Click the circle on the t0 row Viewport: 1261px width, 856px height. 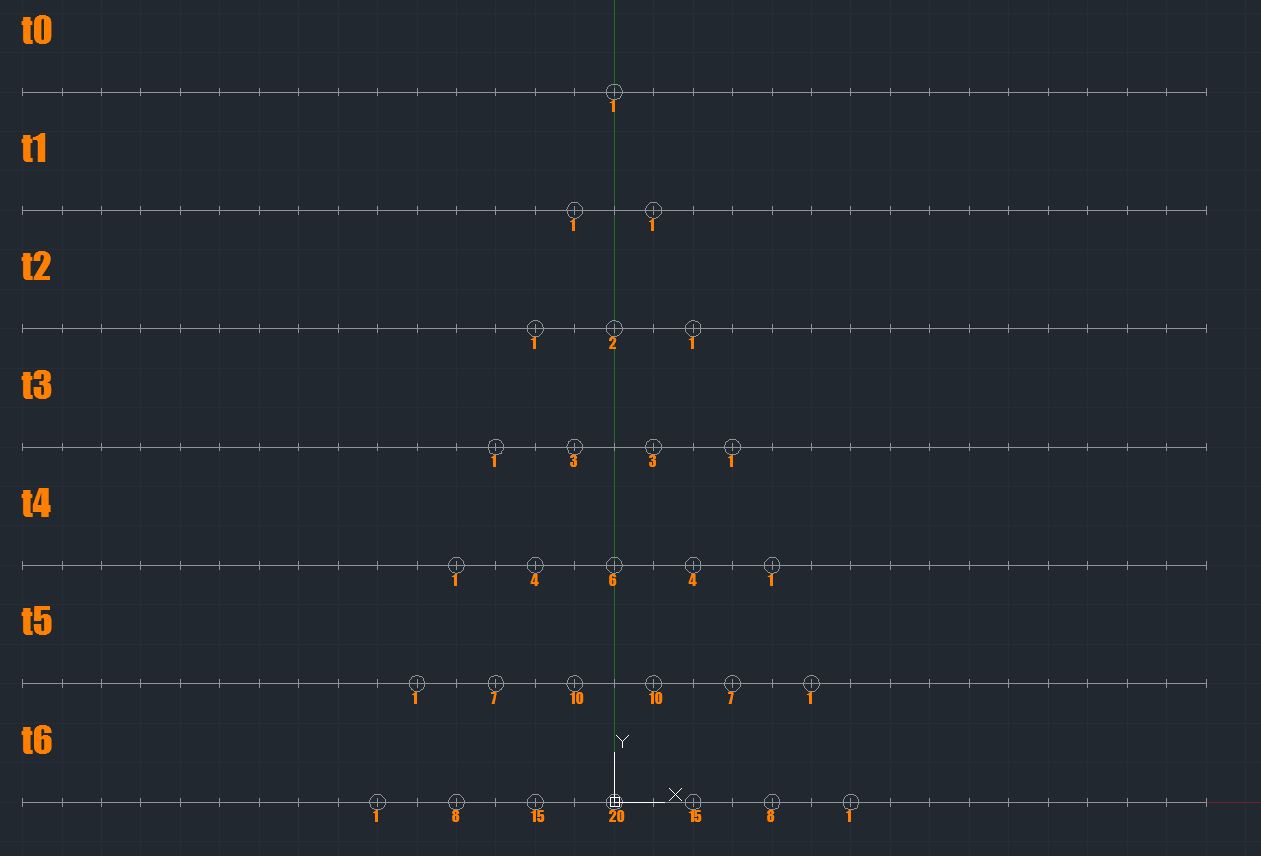[614, 92]
